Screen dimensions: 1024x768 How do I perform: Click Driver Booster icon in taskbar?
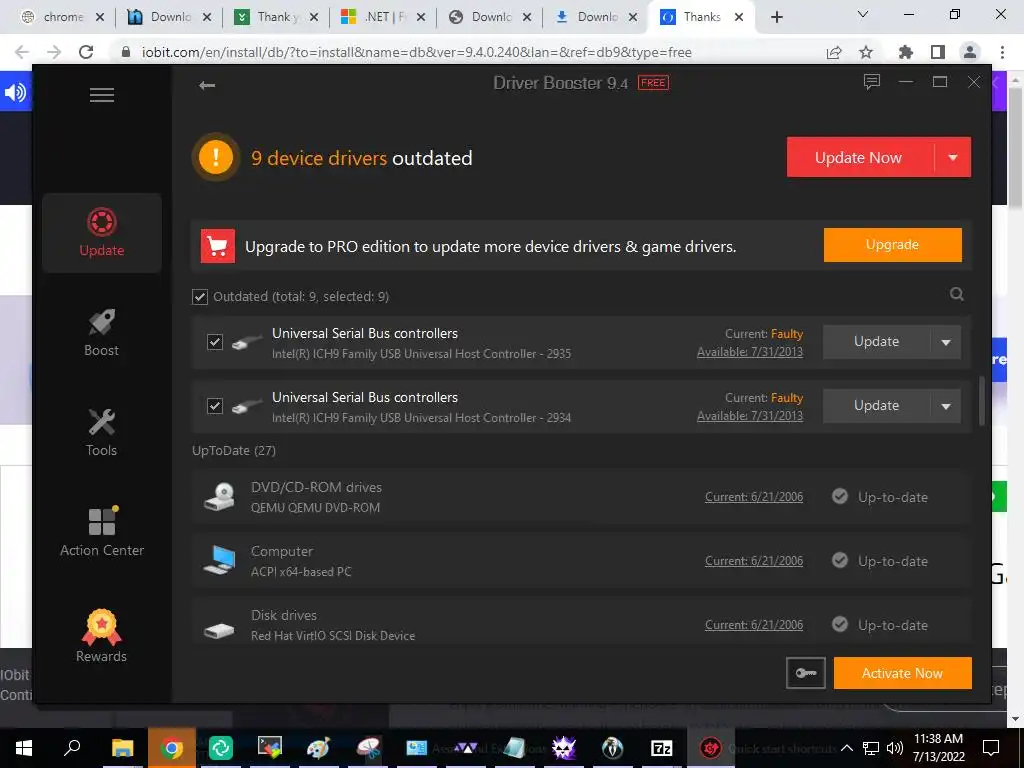tap(711, 748)
